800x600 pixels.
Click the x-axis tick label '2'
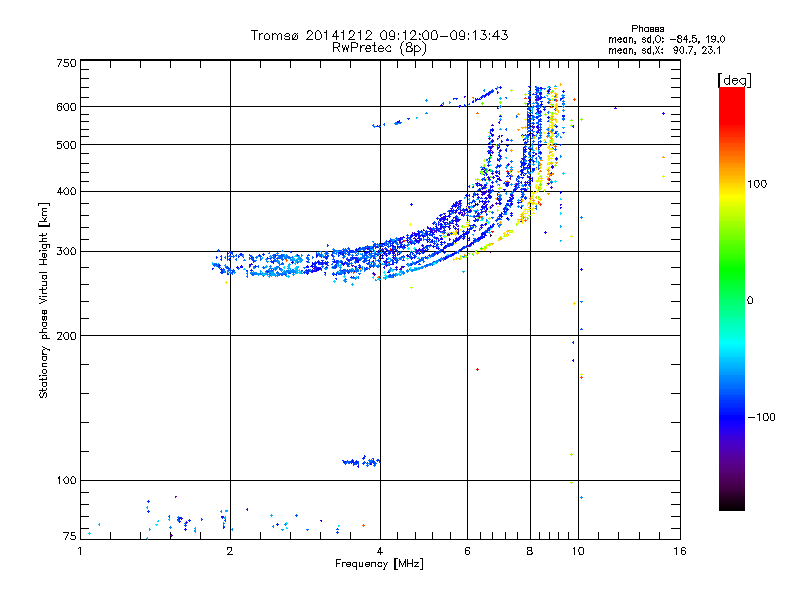pyautogui.click(x=230, y=551)
